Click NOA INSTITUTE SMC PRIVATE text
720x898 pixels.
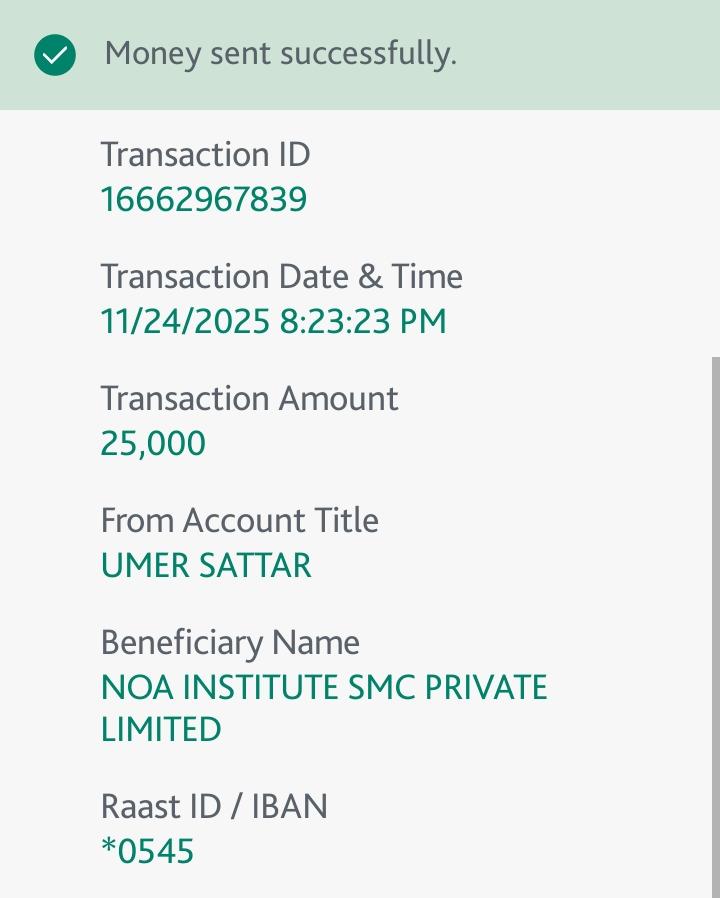[x=324, y=688]
